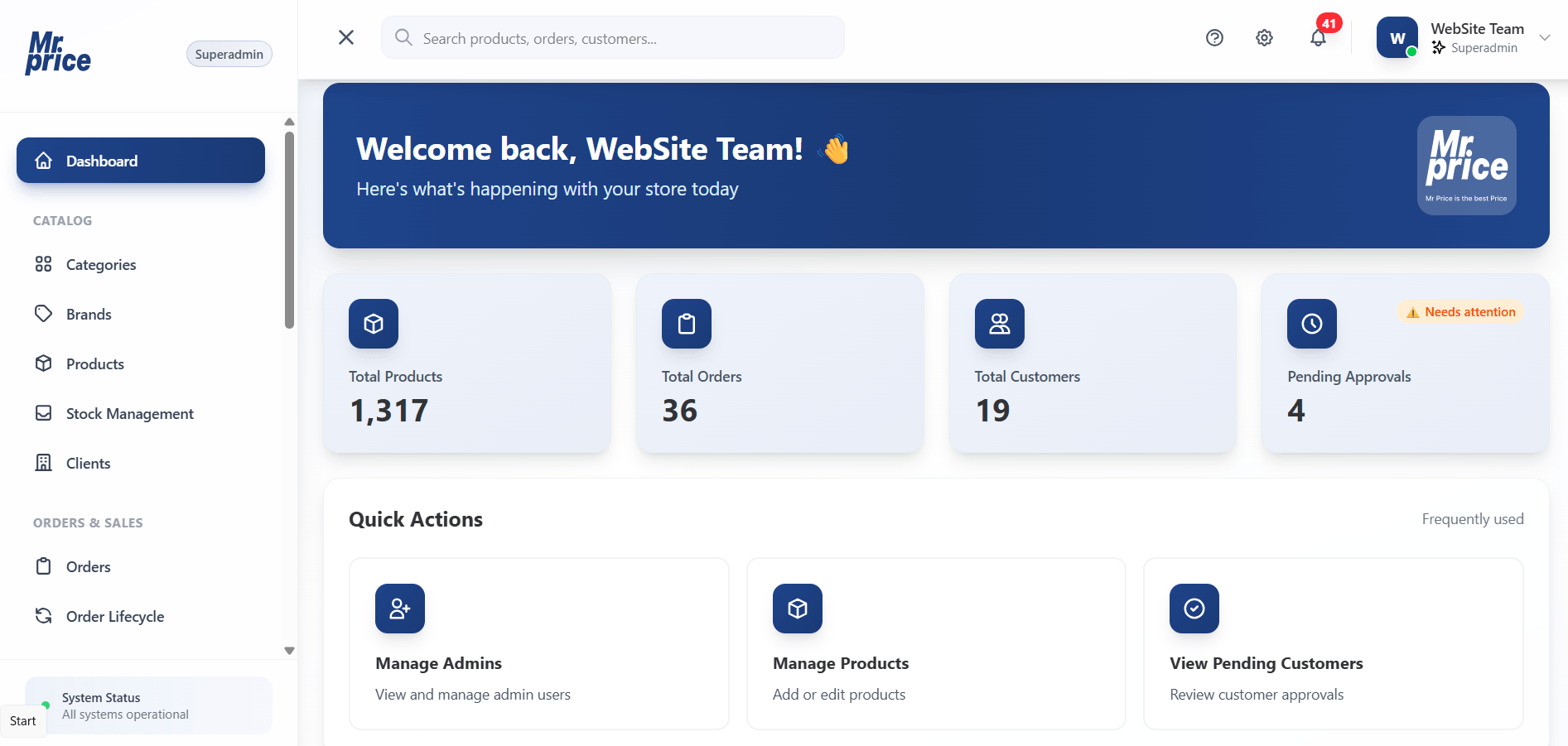This screenshot has height=746, width=1568.
Task: Click the Total Orders clipboard icon
Action: coord(687,324)
